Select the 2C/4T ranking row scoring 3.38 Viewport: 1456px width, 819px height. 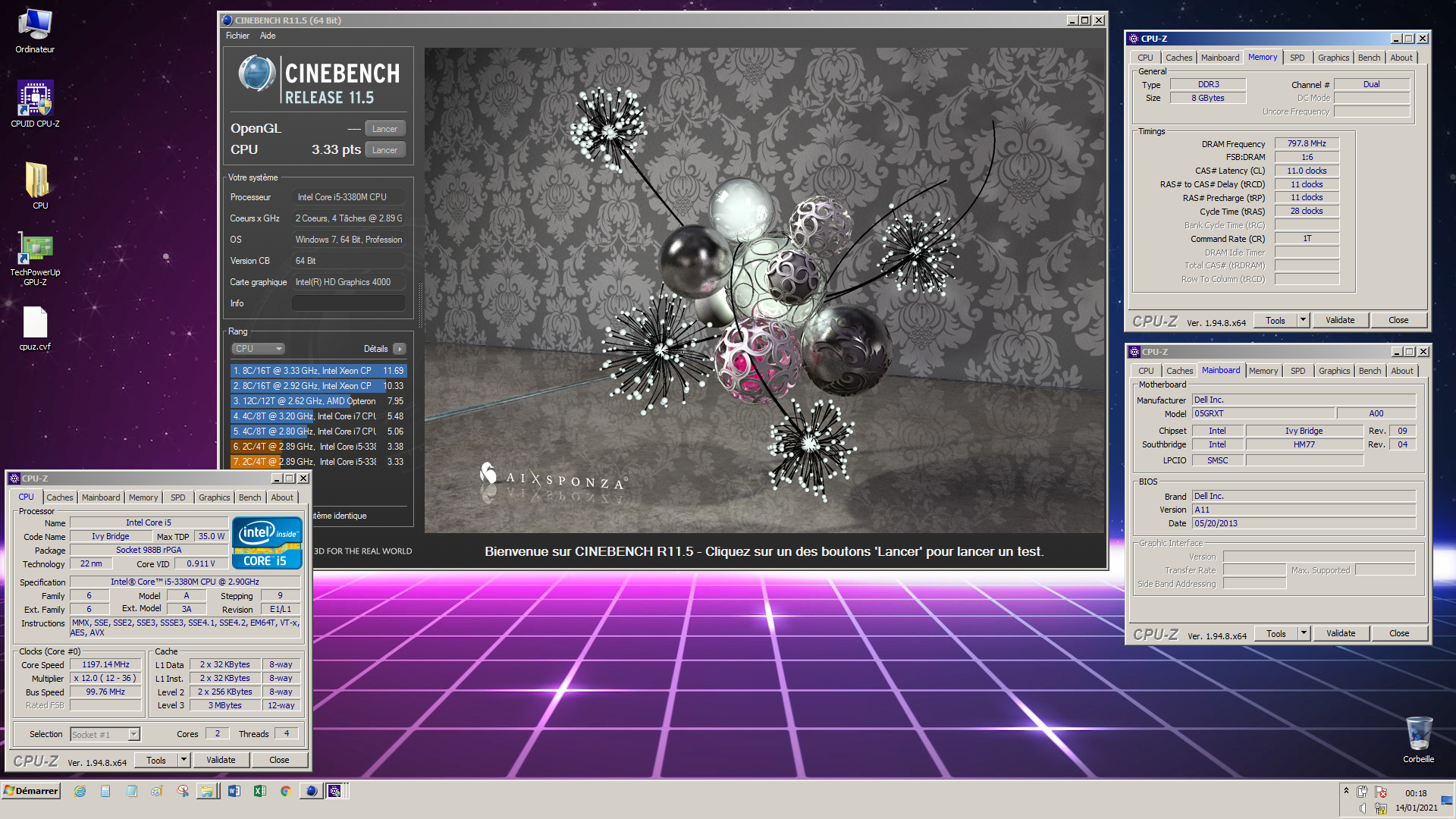point(318,447)
